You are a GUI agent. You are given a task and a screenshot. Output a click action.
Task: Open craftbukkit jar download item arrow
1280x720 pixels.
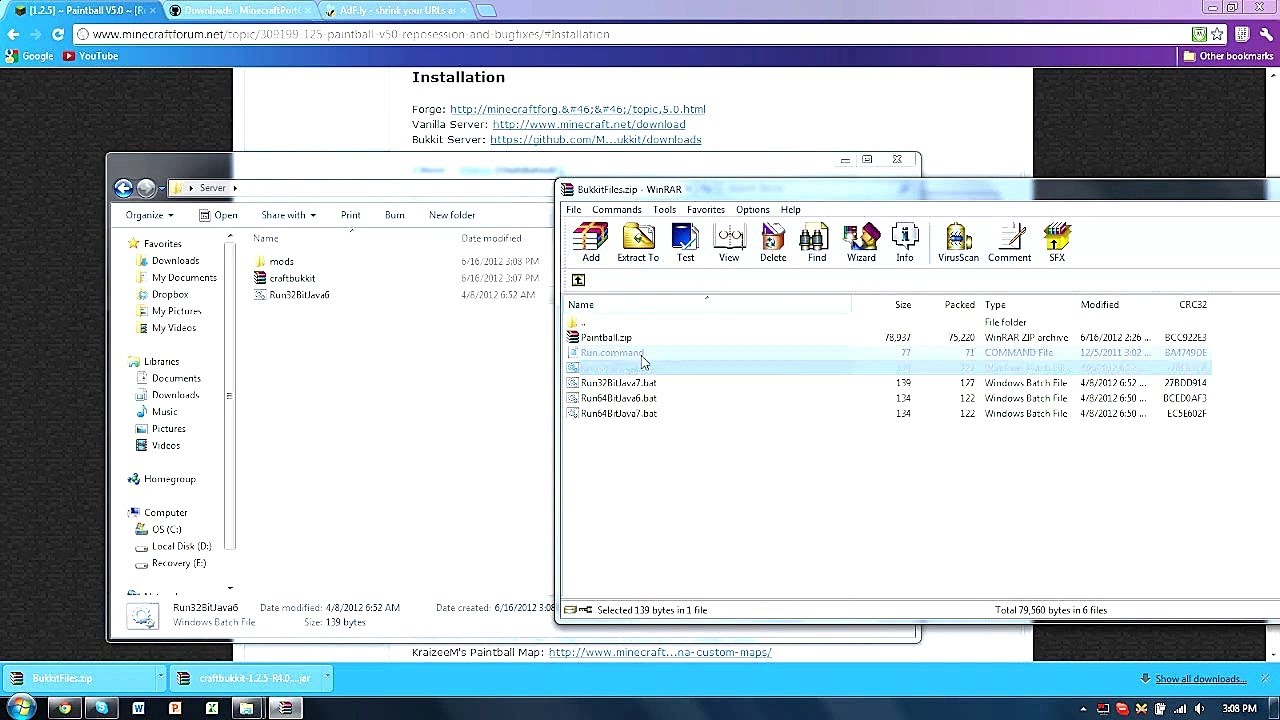[x=327, y=678]
